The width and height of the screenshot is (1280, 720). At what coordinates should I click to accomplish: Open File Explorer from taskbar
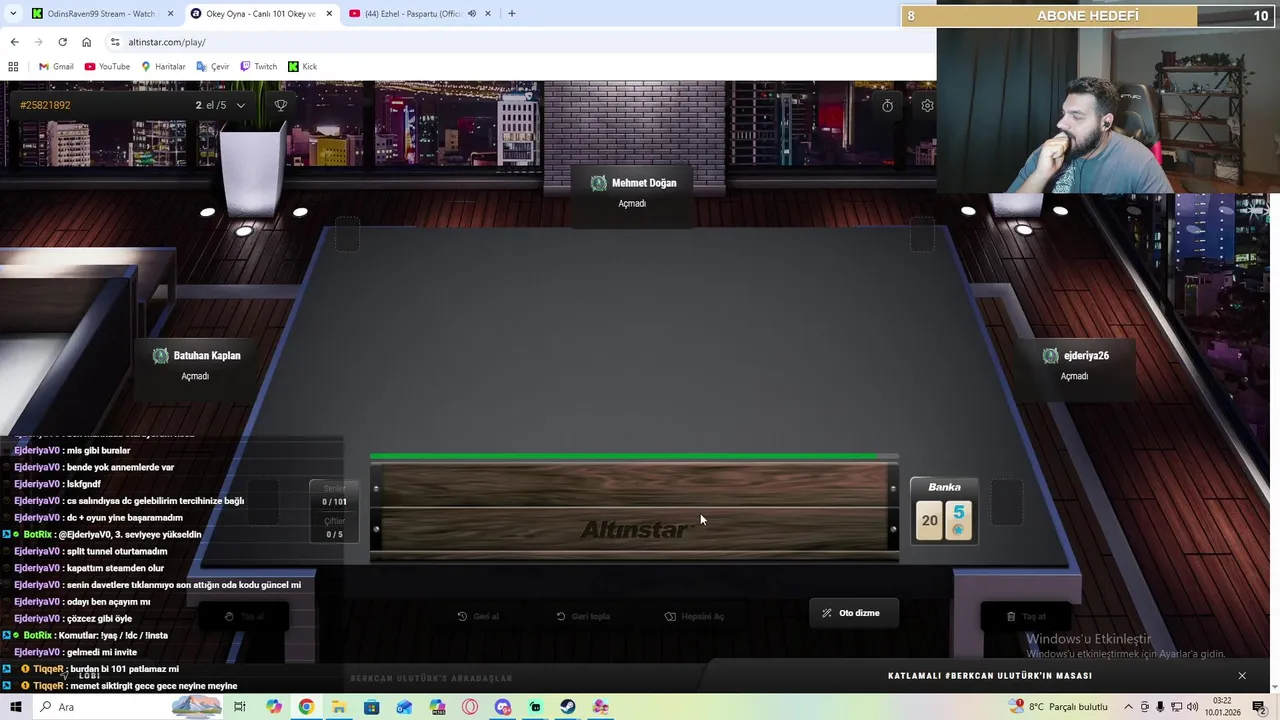click(x=339, y=707)
